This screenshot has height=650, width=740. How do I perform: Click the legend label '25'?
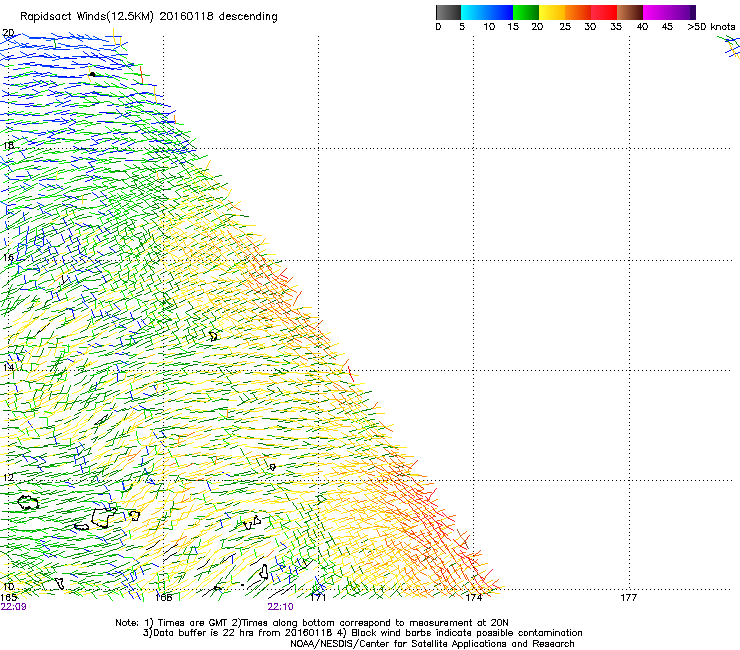[x=565, y=26]
